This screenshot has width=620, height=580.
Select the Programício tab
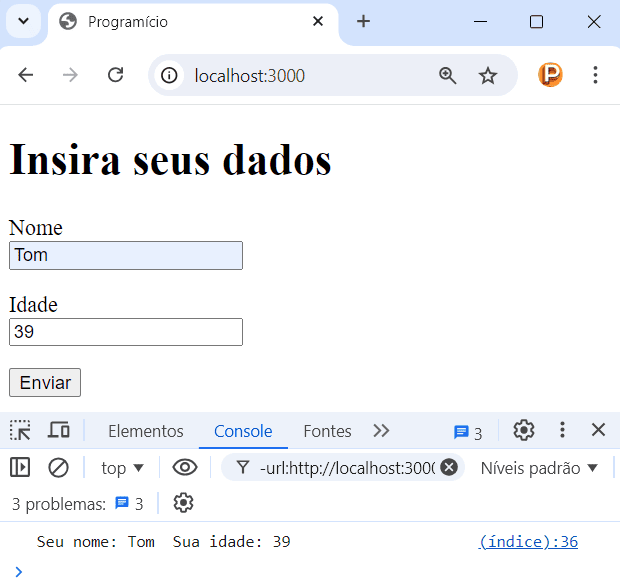[x=193, y=22]
